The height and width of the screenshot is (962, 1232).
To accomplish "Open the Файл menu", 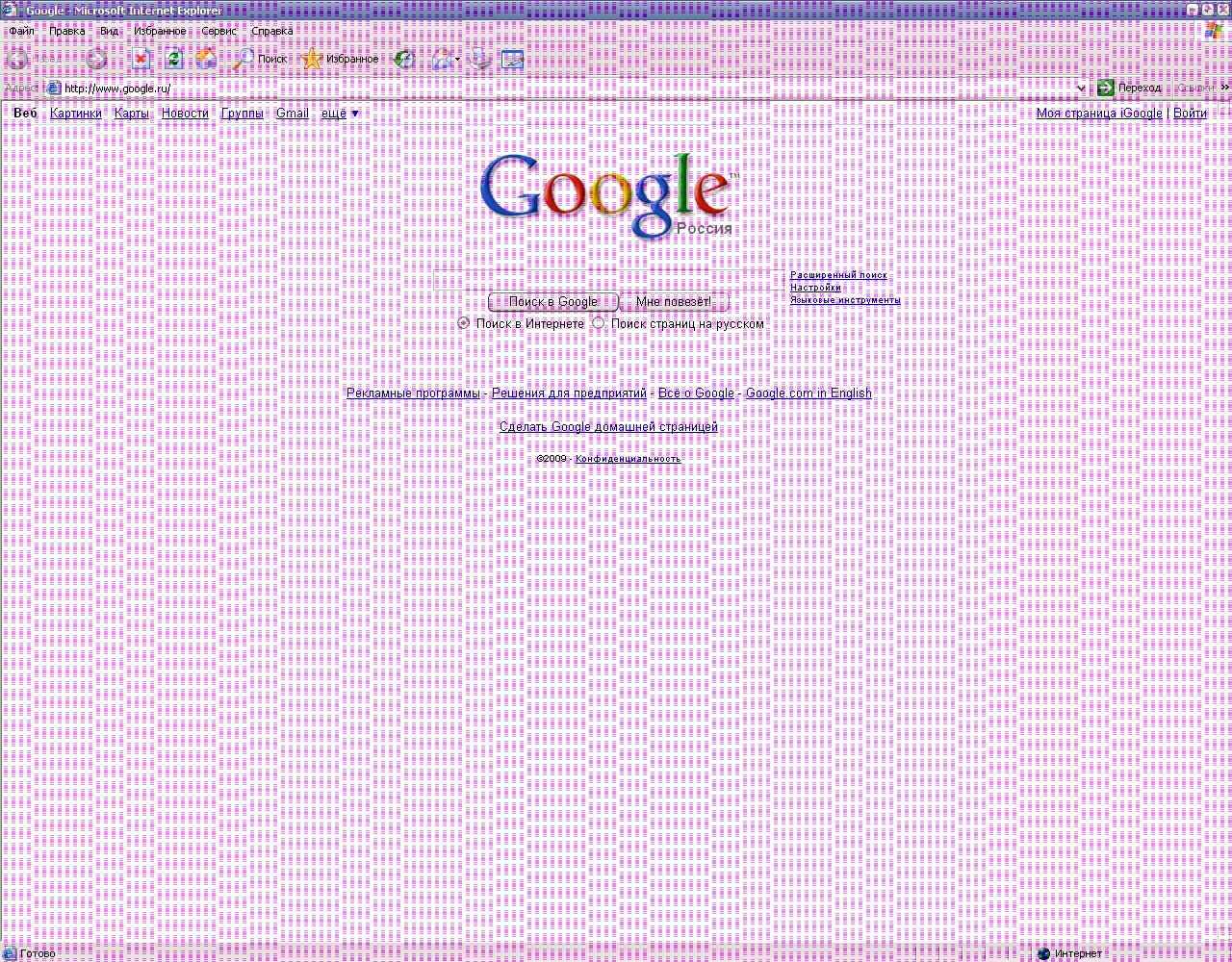I will [21, 31].
